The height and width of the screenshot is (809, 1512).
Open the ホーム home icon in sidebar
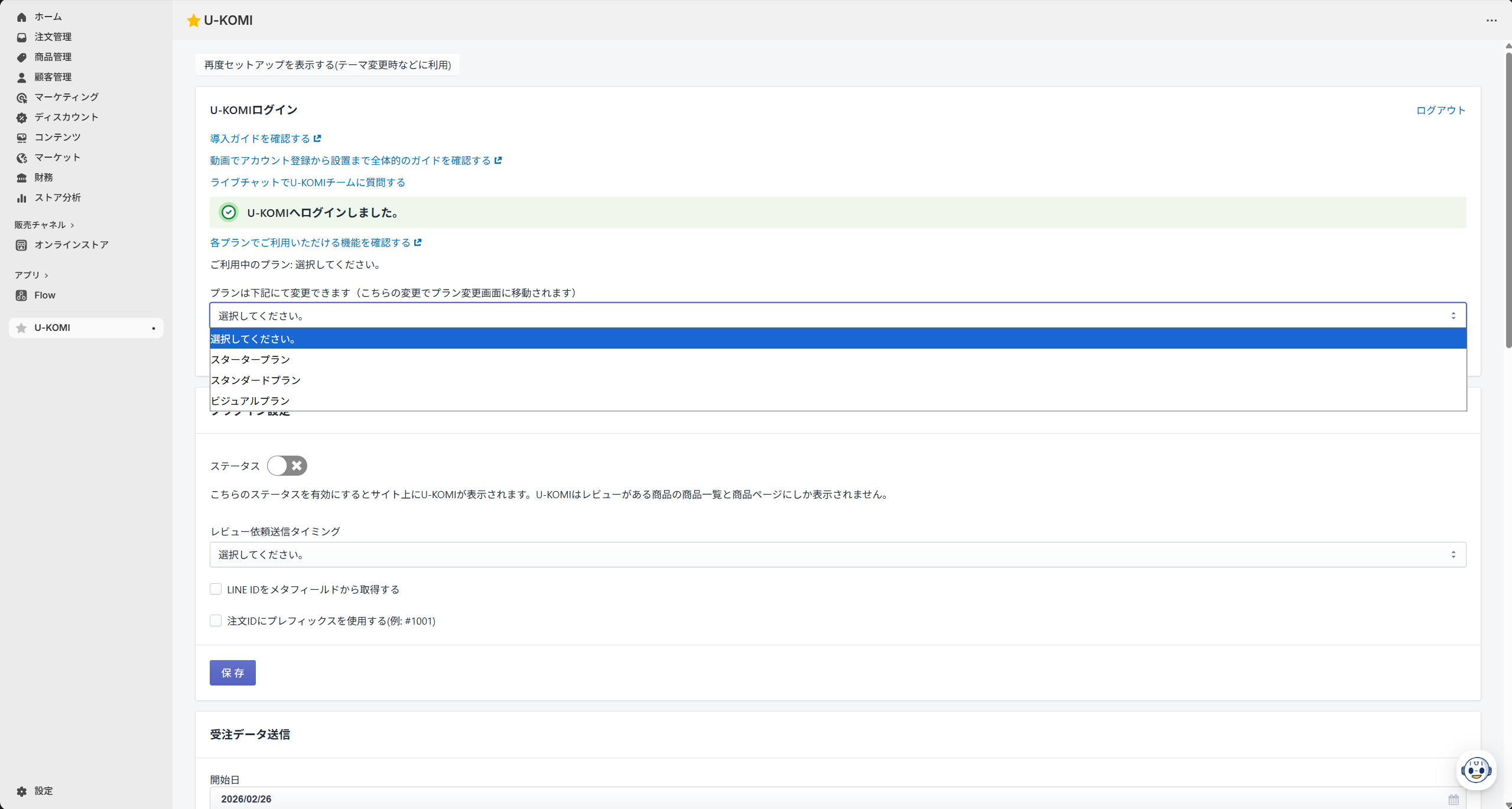point(22,17)
